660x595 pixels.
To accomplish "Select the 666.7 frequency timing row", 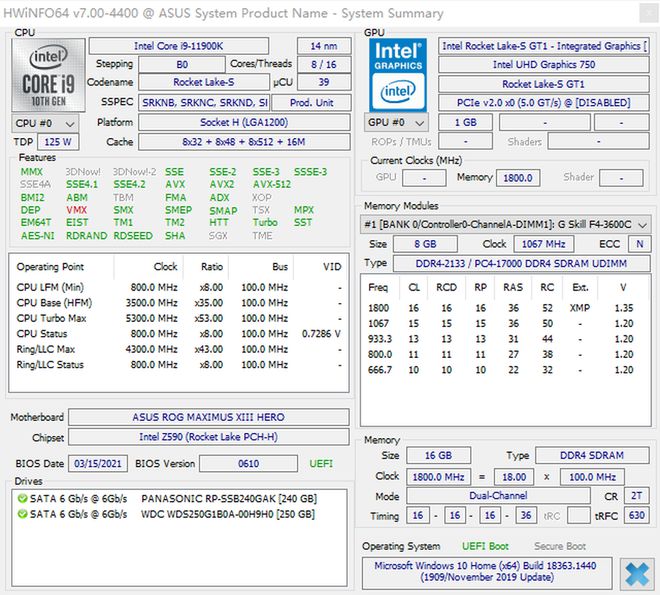I will pyautogui.click(x=501, y=370).
